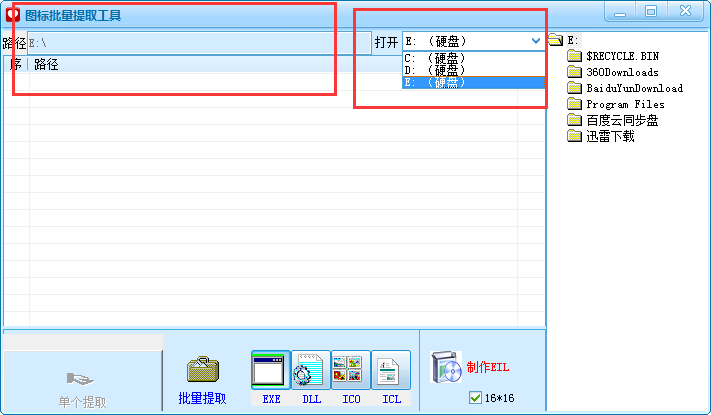Select the DLL file type icon

pyautogui.click(x=311, y=370)
